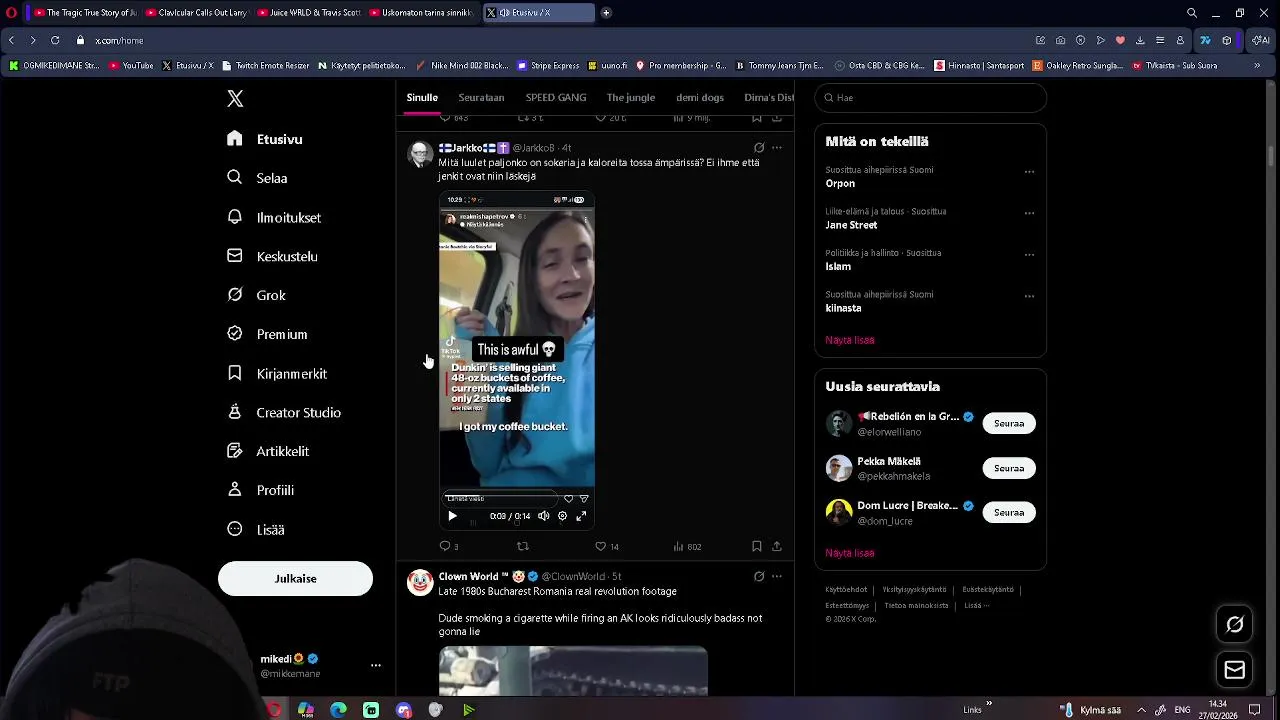Show more trends via Näytä lisää
1280x720 pixels.
pyautogui.click(x=850, y=340)
